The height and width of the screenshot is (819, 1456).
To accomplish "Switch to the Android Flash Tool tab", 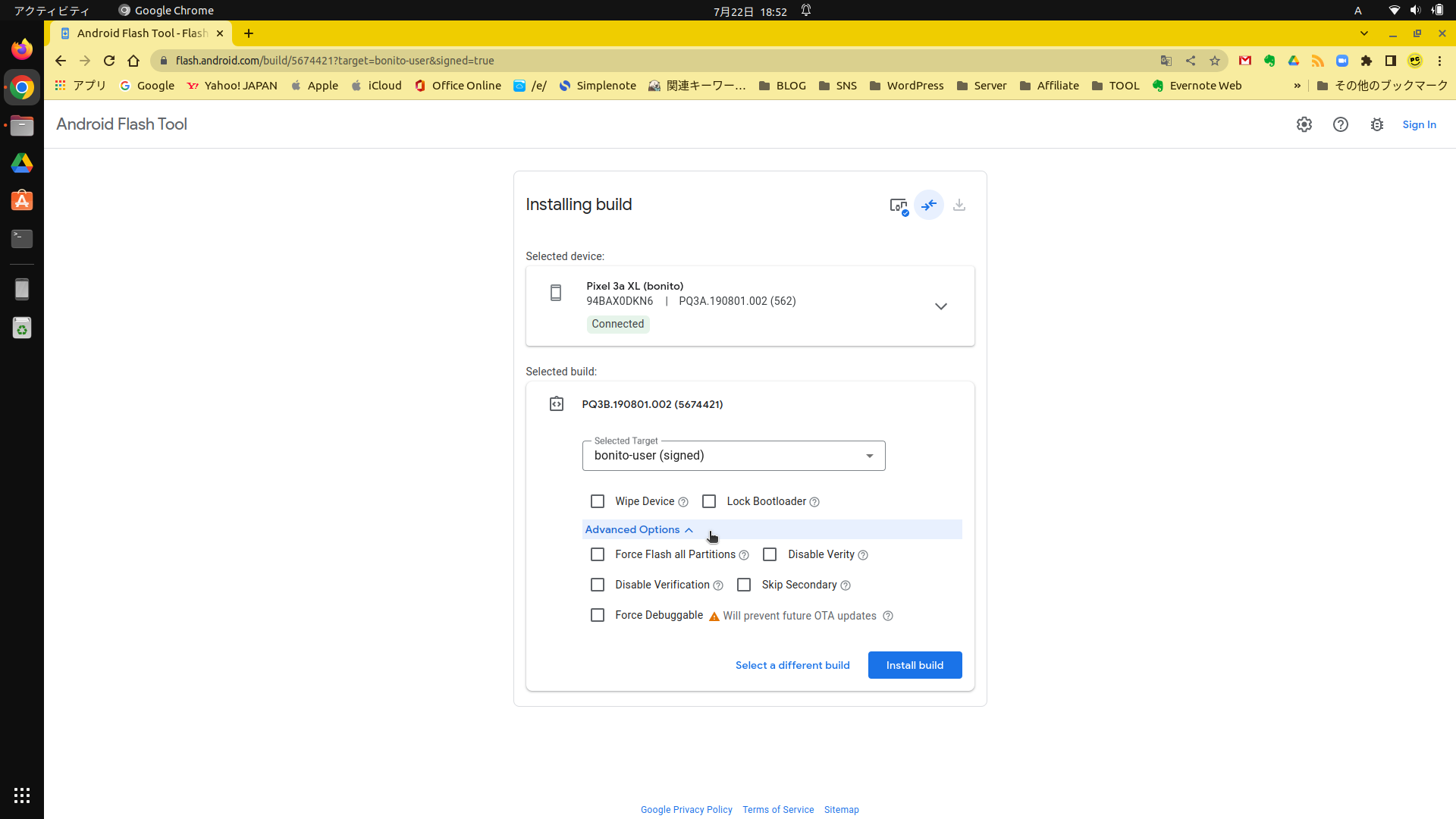I will coord(141,33).
